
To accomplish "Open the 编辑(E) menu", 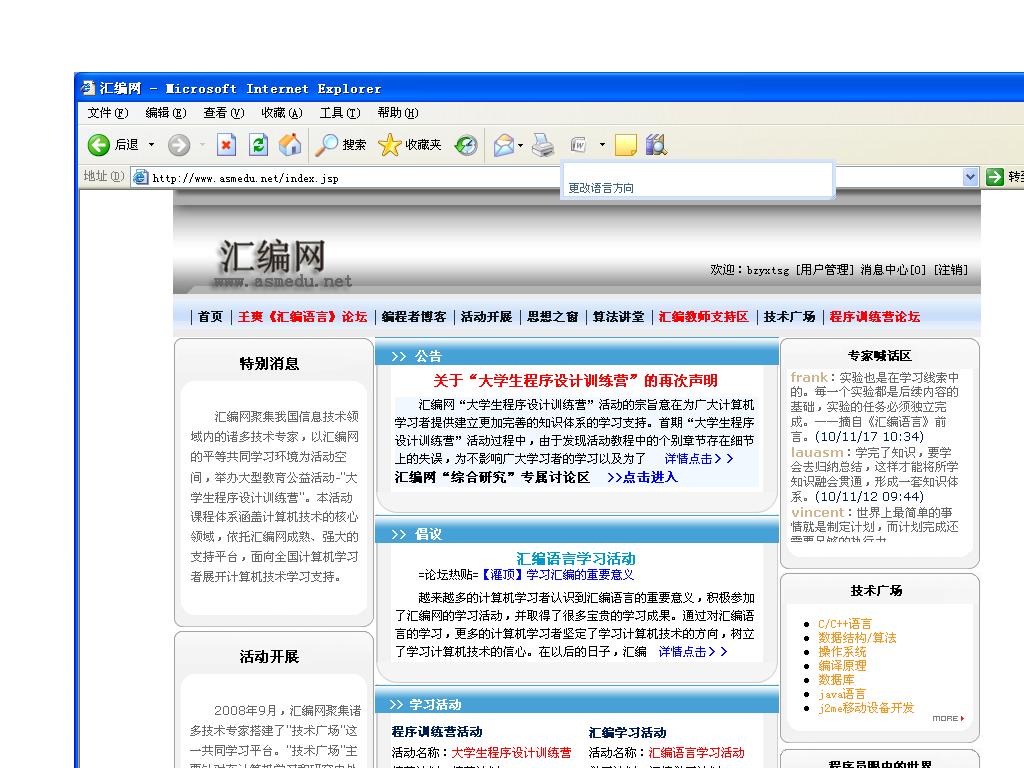I will point(166,113).
